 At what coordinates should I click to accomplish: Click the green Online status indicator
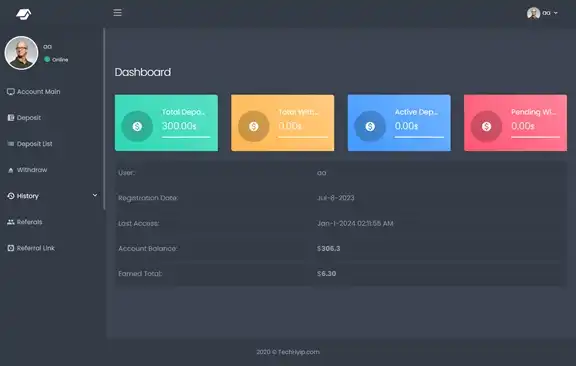pos(47,59)
